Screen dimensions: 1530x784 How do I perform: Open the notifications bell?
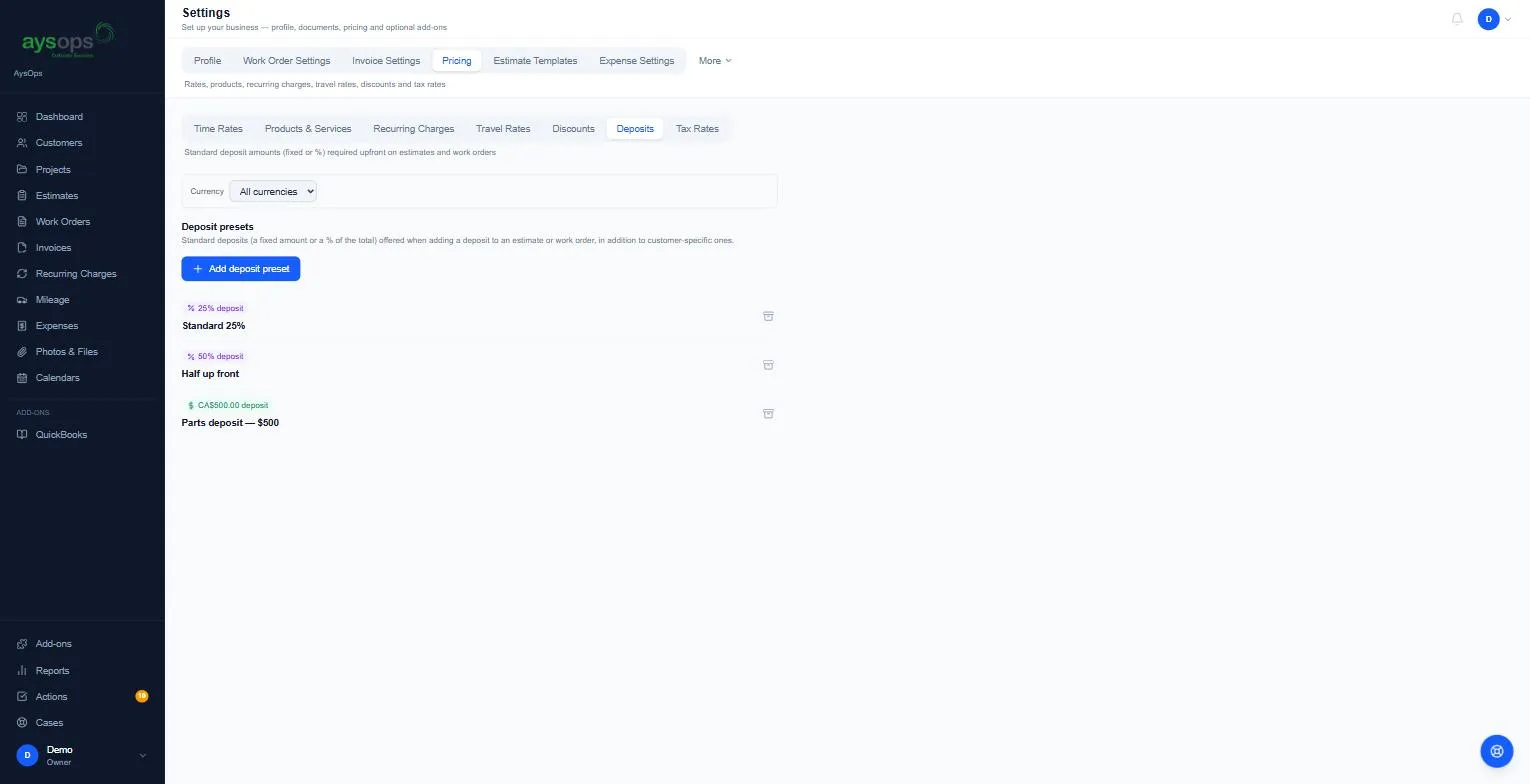tap(1457, 19)
